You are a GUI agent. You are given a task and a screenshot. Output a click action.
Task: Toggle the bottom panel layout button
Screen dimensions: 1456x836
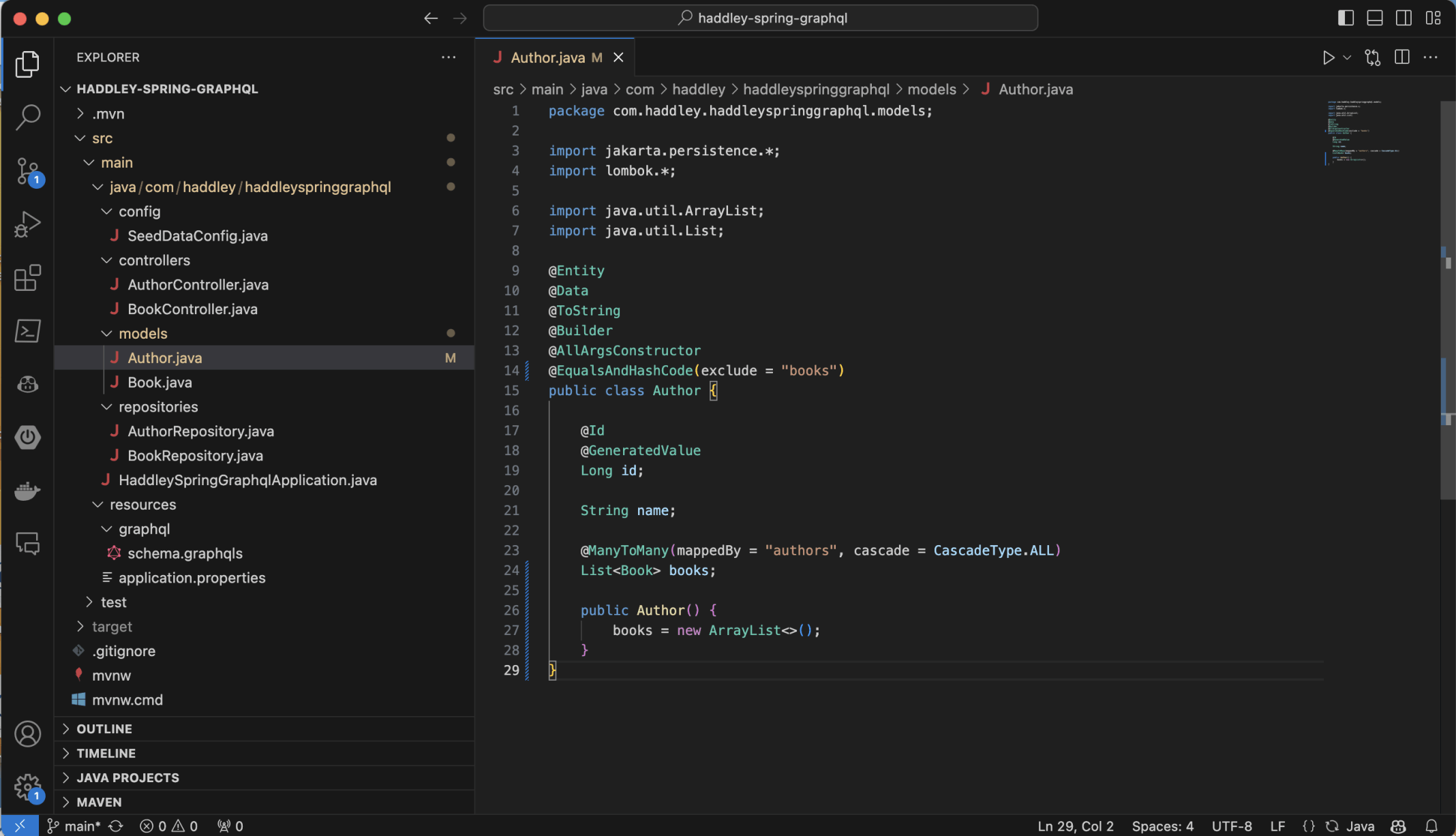tap(1374, 18)
